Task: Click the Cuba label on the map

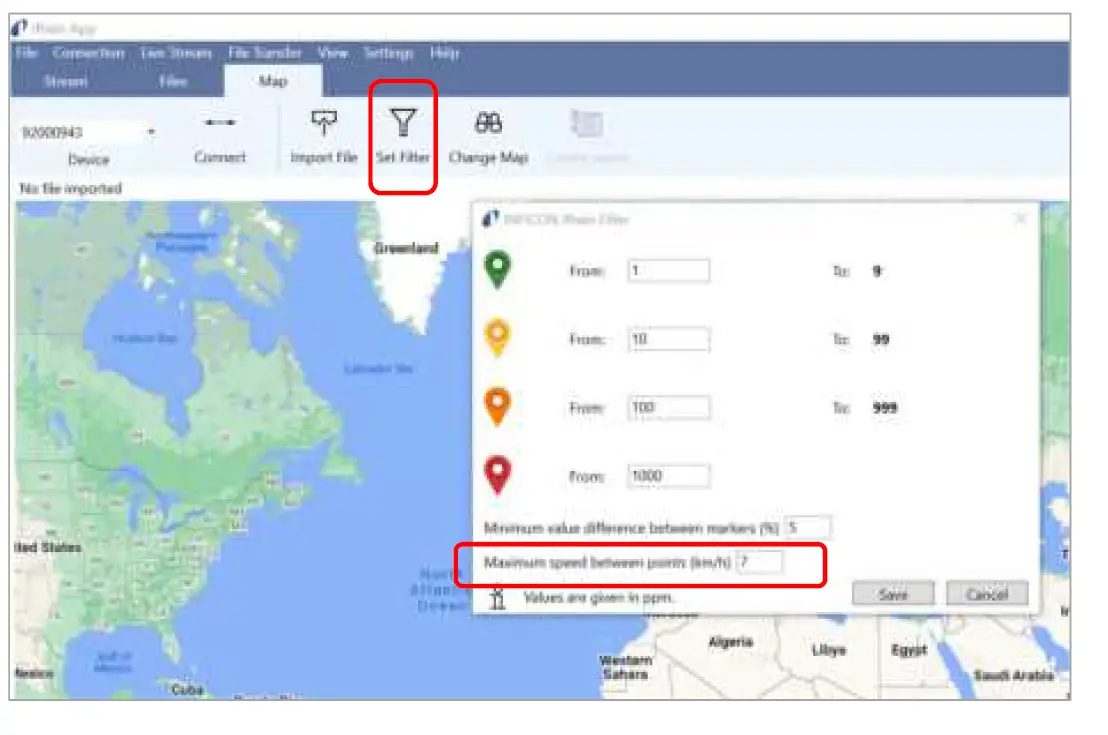Action: pyautogui.click(x=187, y=688)
